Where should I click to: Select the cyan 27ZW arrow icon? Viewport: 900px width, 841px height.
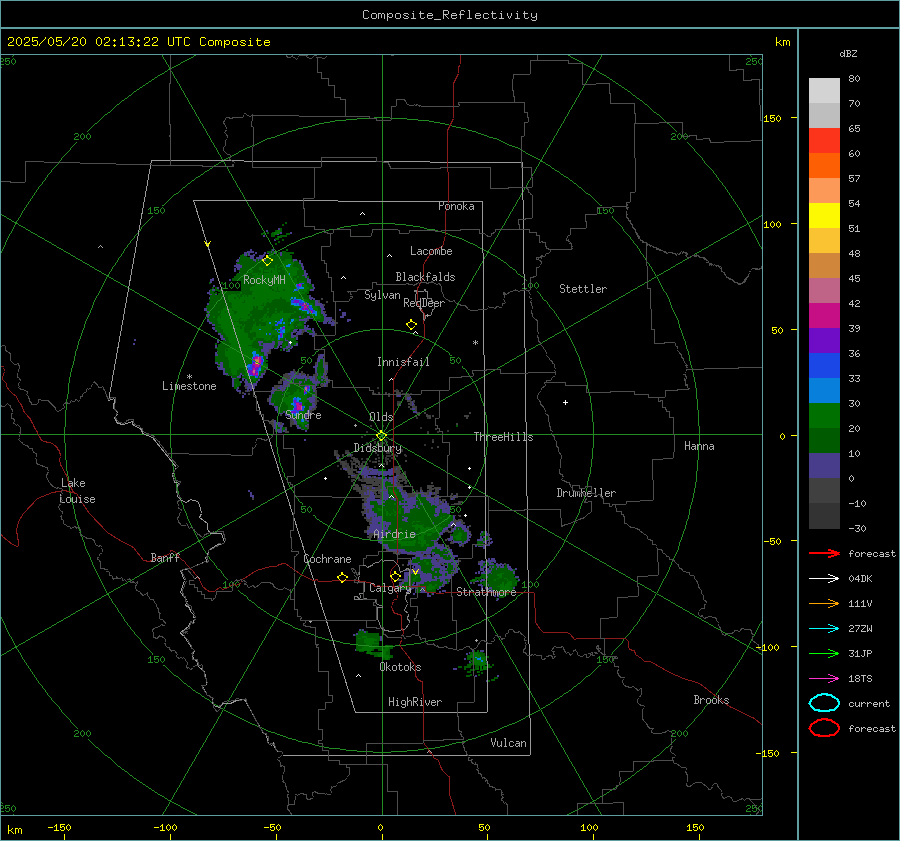click(x=824, y=629)
